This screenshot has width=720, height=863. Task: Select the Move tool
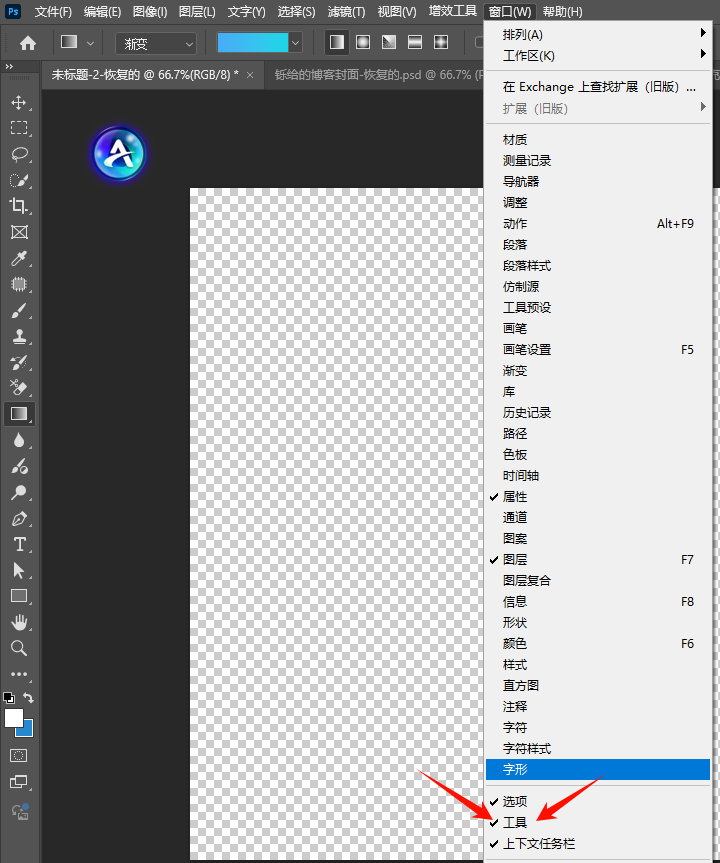(x=19, y=102)
